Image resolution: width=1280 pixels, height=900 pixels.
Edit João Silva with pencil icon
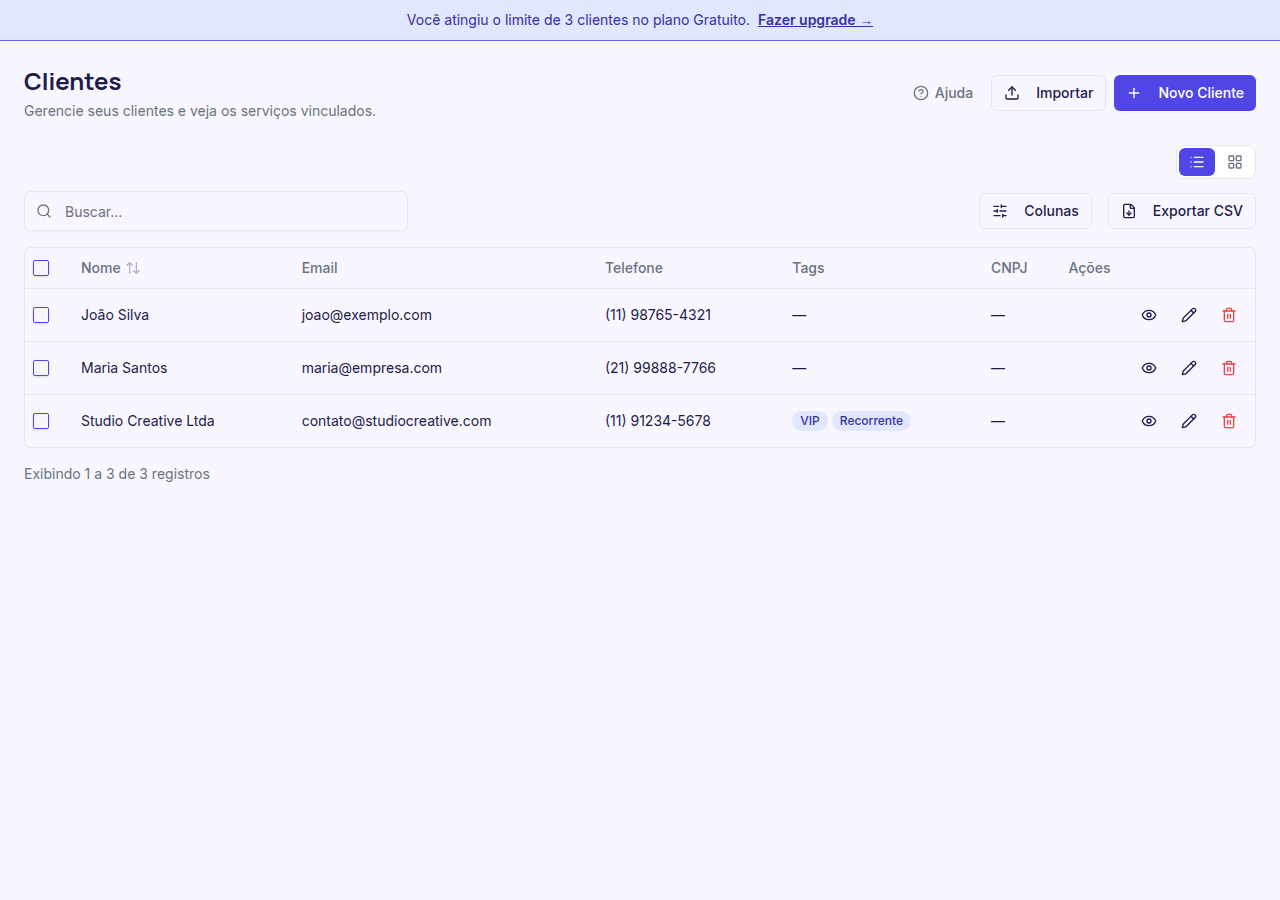tap(1189, 315)
